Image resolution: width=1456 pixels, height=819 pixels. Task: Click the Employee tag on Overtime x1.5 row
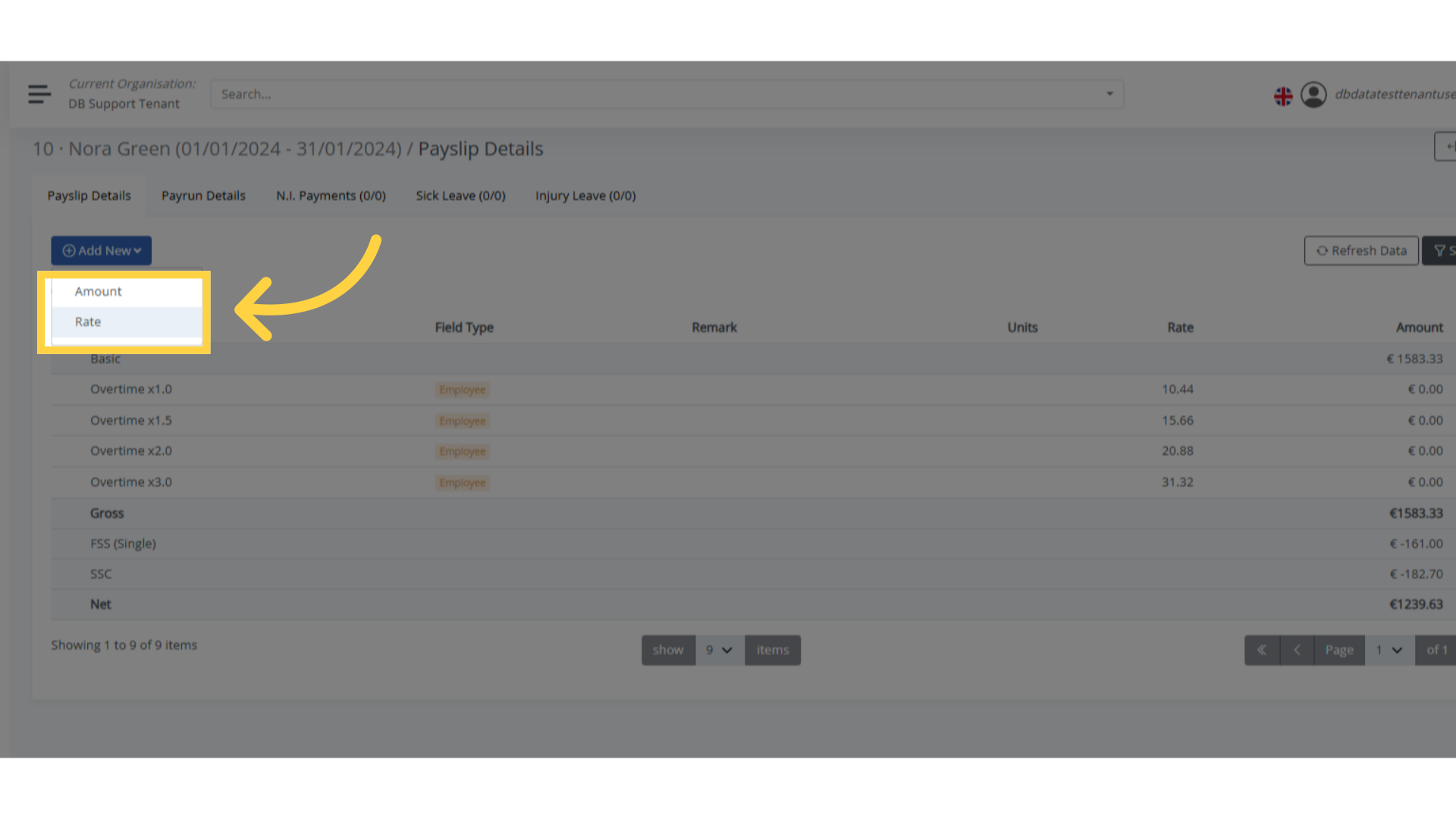point(462,420)
